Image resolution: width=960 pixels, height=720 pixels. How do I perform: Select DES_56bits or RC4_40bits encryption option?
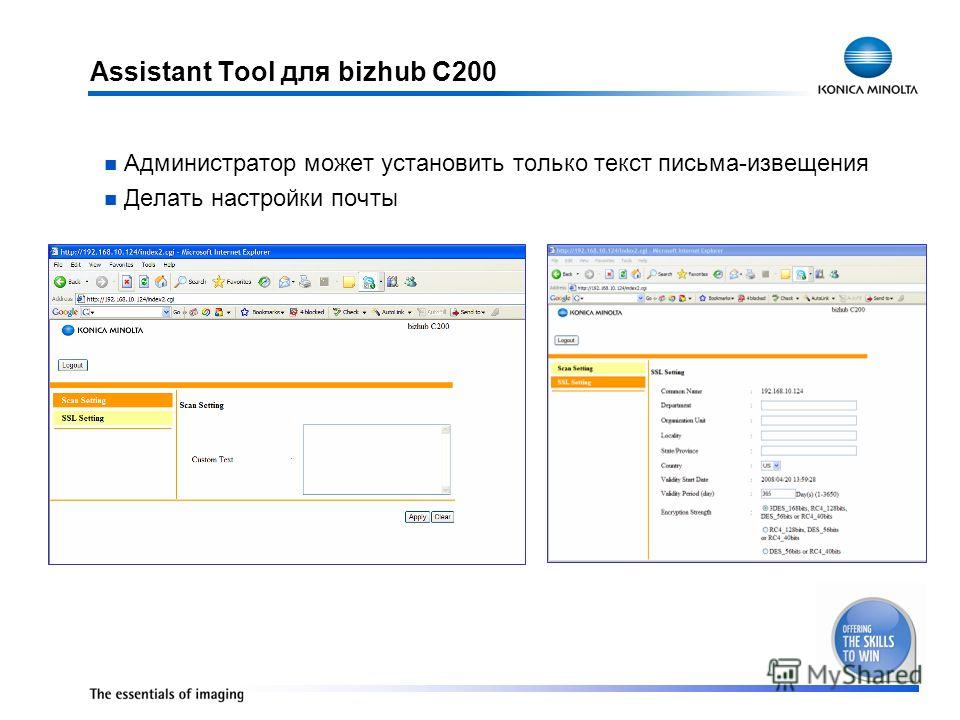click(765, 552)
